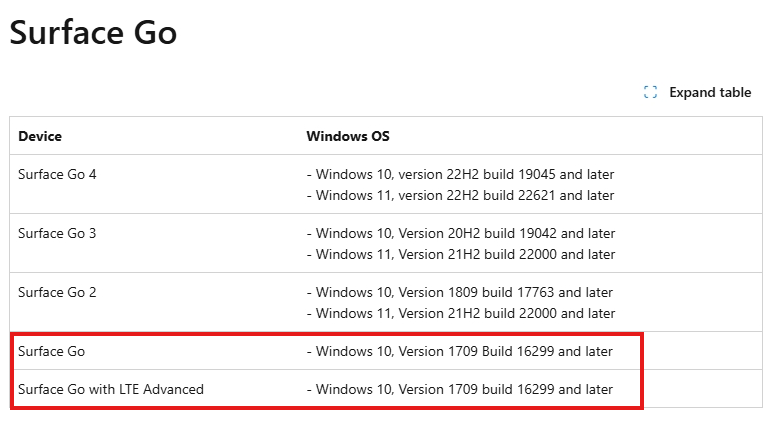Click Windows 10 1809 build 17763 line

pos(460,293)
